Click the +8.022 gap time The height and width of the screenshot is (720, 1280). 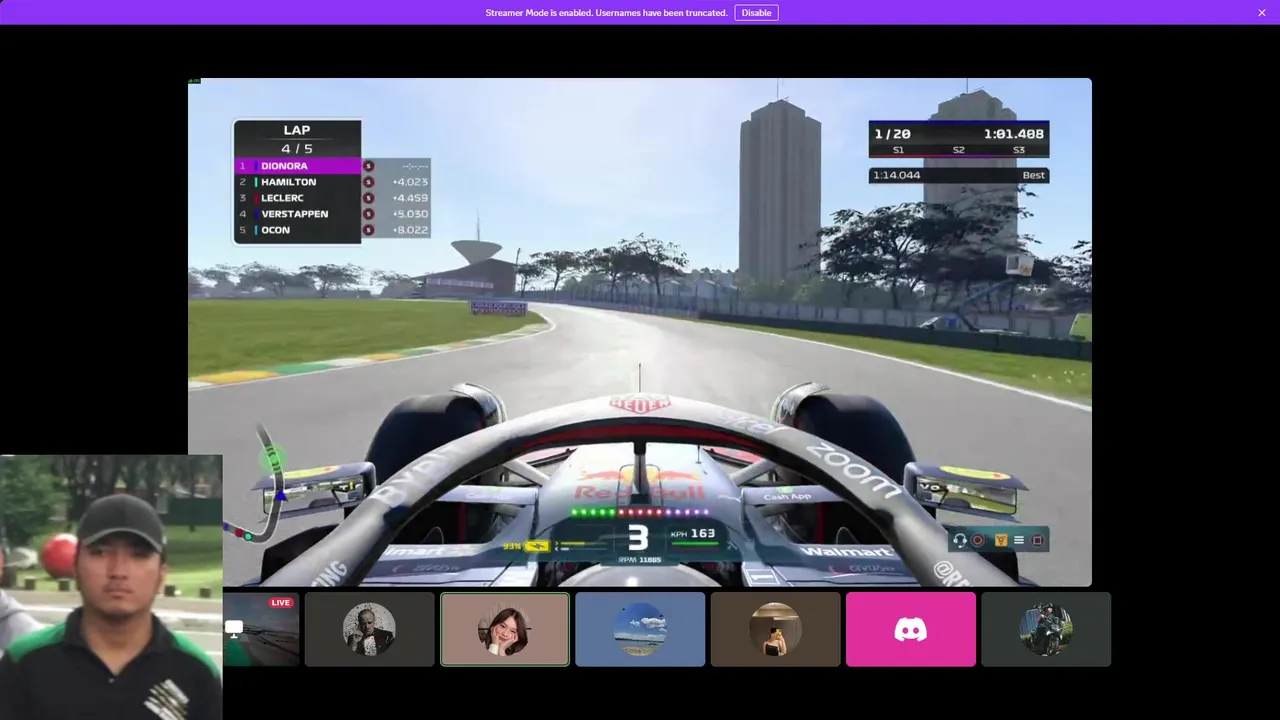point(410,230)
